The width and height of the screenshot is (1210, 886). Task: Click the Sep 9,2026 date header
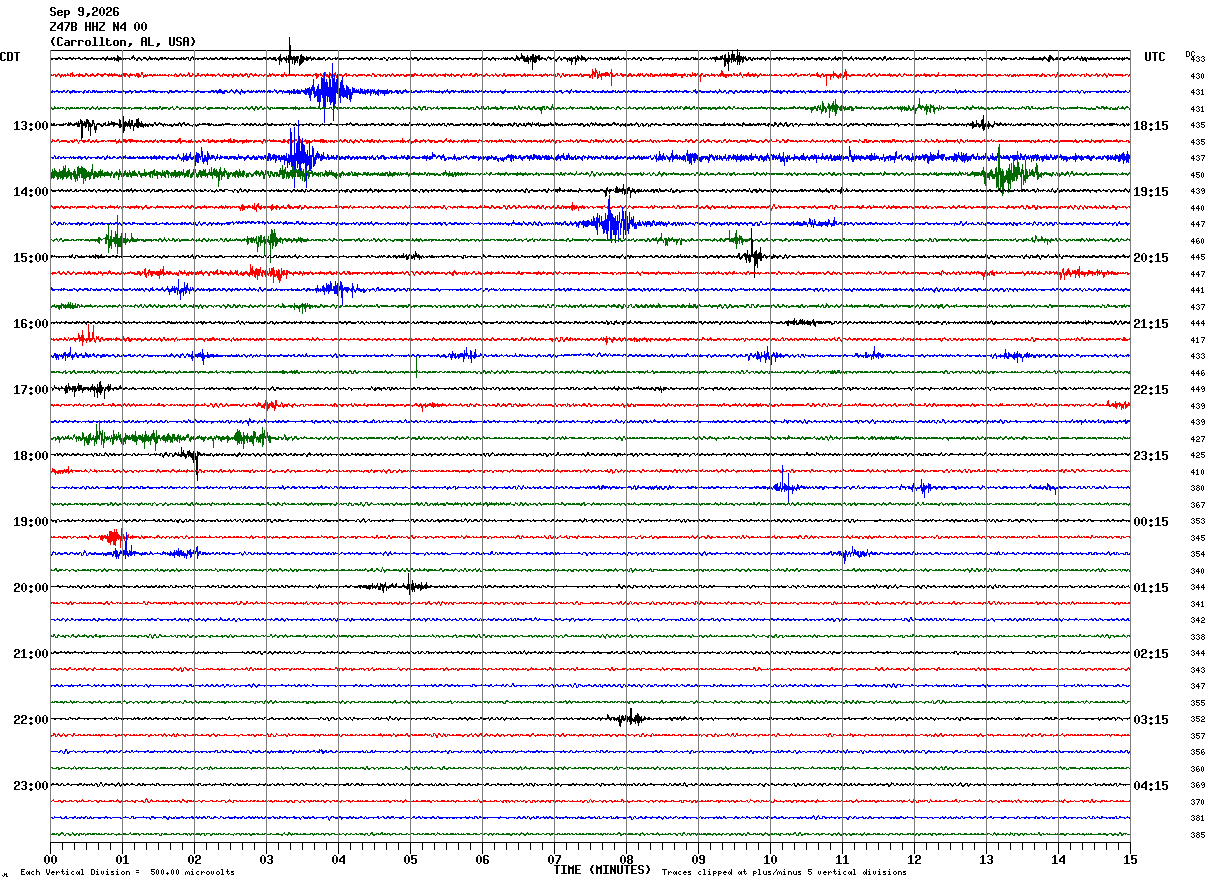(84, 12)
